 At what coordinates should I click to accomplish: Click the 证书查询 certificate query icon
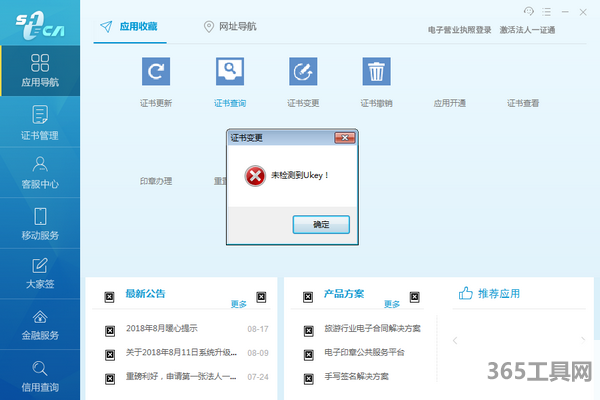(230, 72)
